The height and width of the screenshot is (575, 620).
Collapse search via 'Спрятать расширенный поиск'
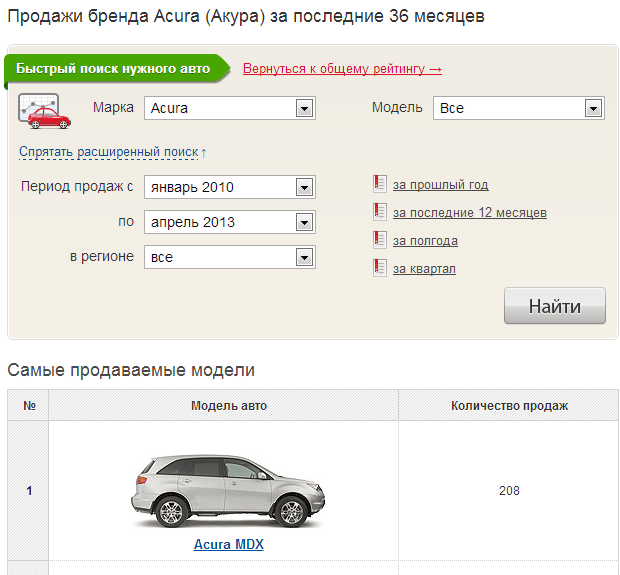tap(112, 152)
